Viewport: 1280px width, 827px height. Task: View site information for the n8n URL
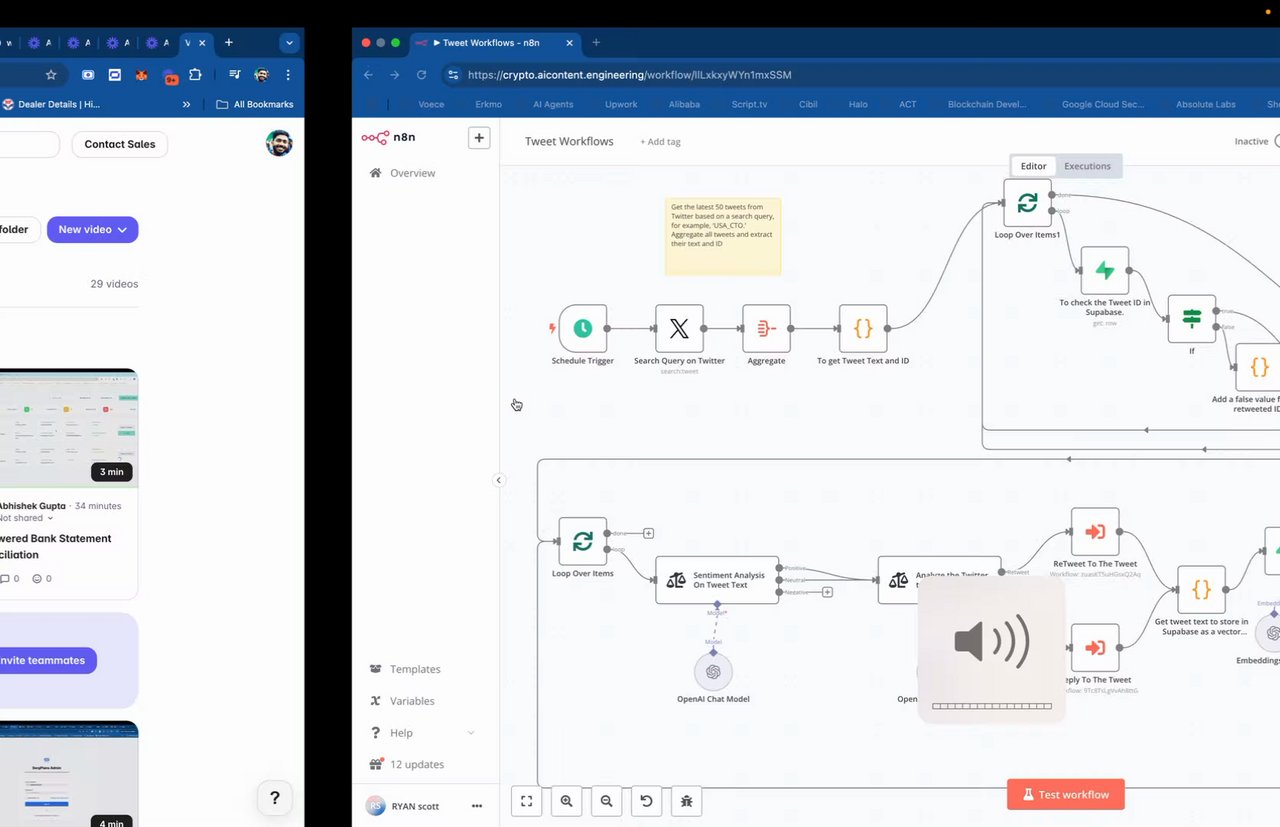click(x=453, y=75)
